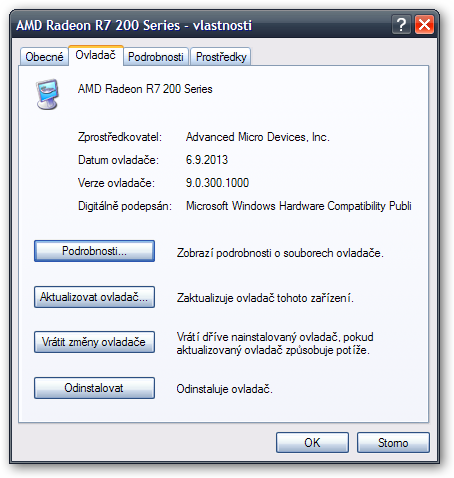Open the Podrobnosti tab
454x478 pixels.
click(x=156, y=57)
